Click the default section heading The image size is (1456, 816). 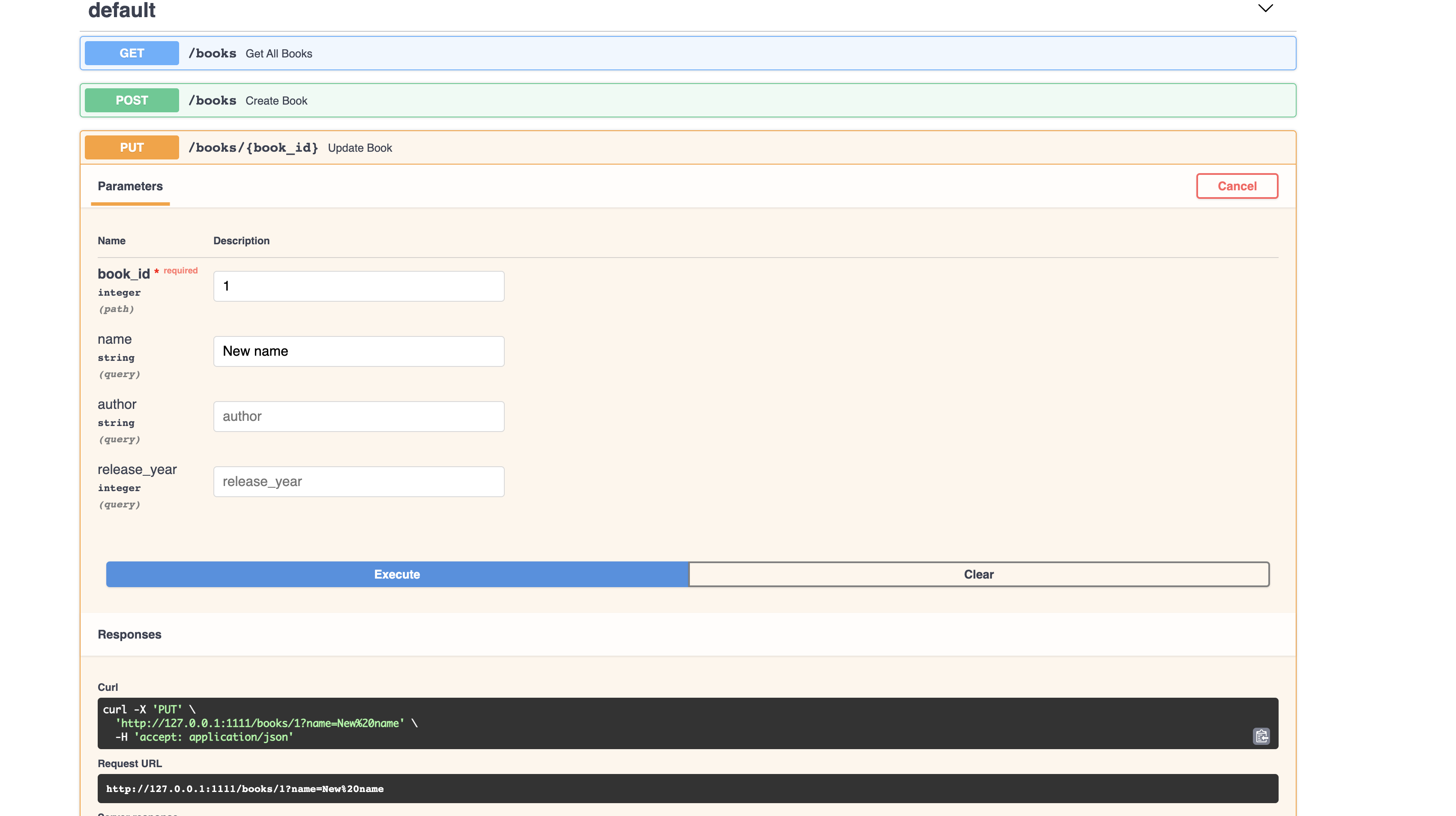(122, 10)
